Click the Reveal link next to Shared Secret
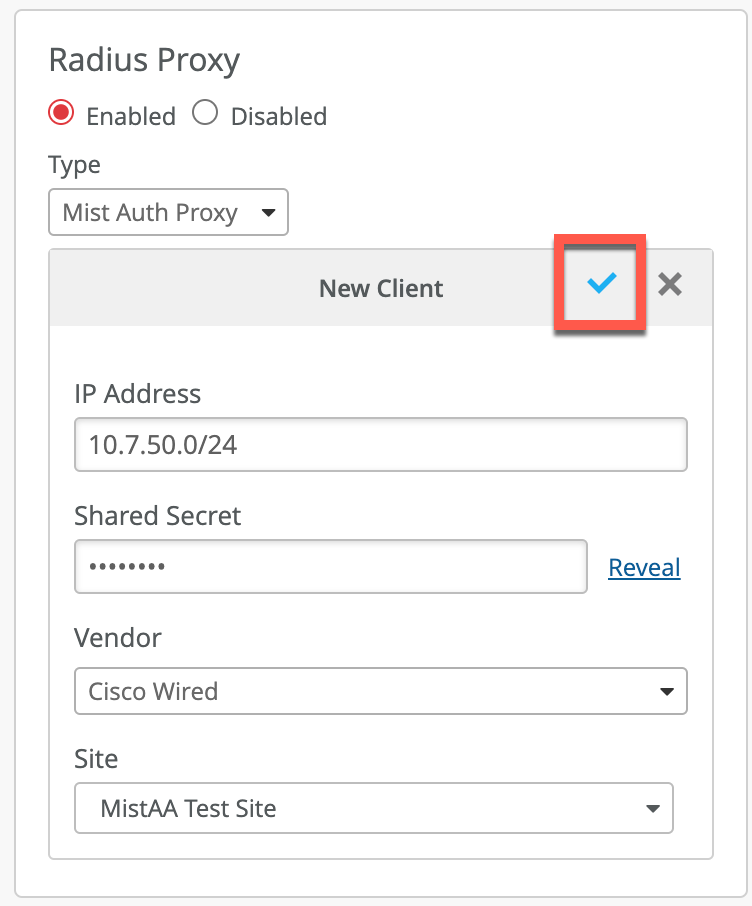 pos(644,567)
